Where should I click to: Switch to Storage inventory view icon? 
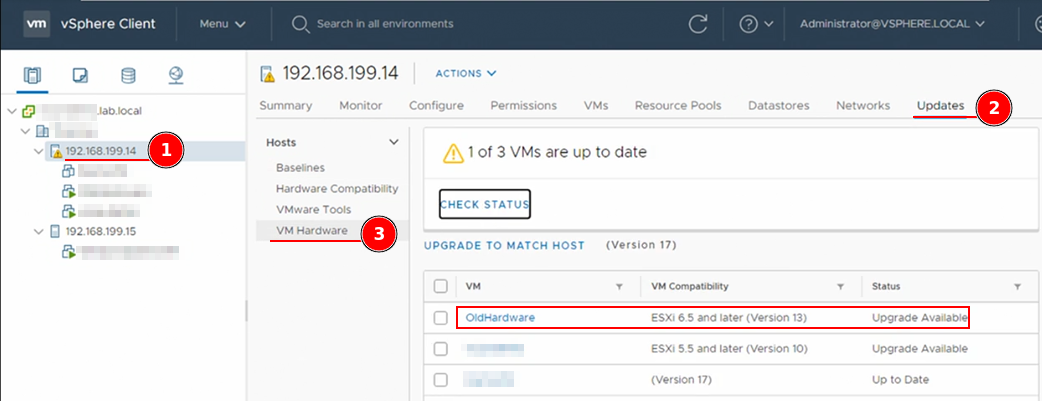click(x=128, y=75)
